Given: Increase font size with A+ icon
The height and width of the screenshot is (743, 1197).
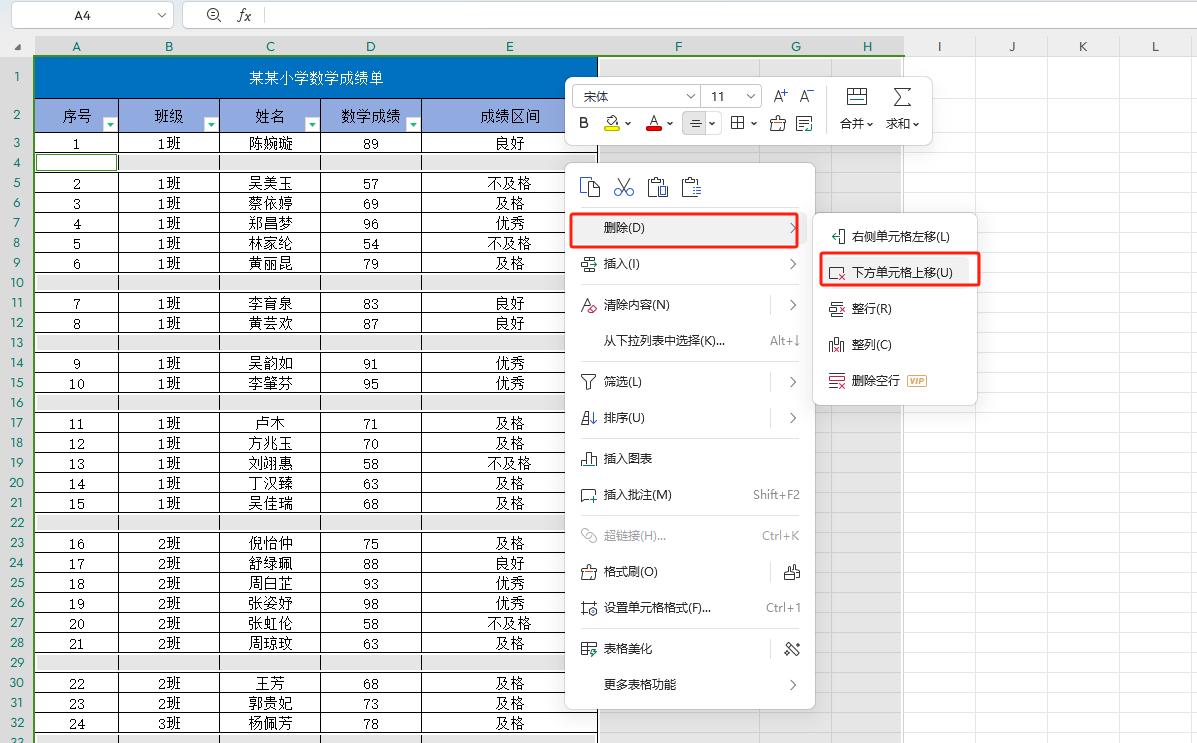Looking at the screenshot, I should (x=780, y=96).
